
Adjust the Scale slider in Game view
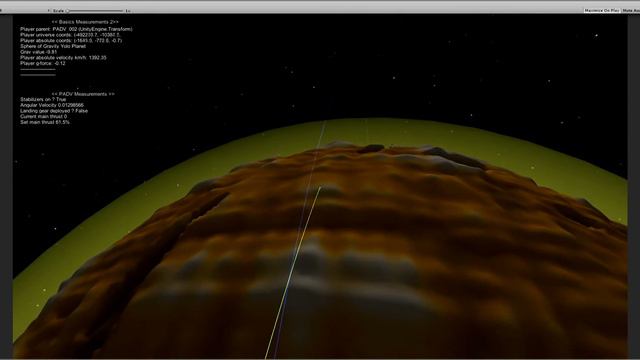(x=95, y=11)
